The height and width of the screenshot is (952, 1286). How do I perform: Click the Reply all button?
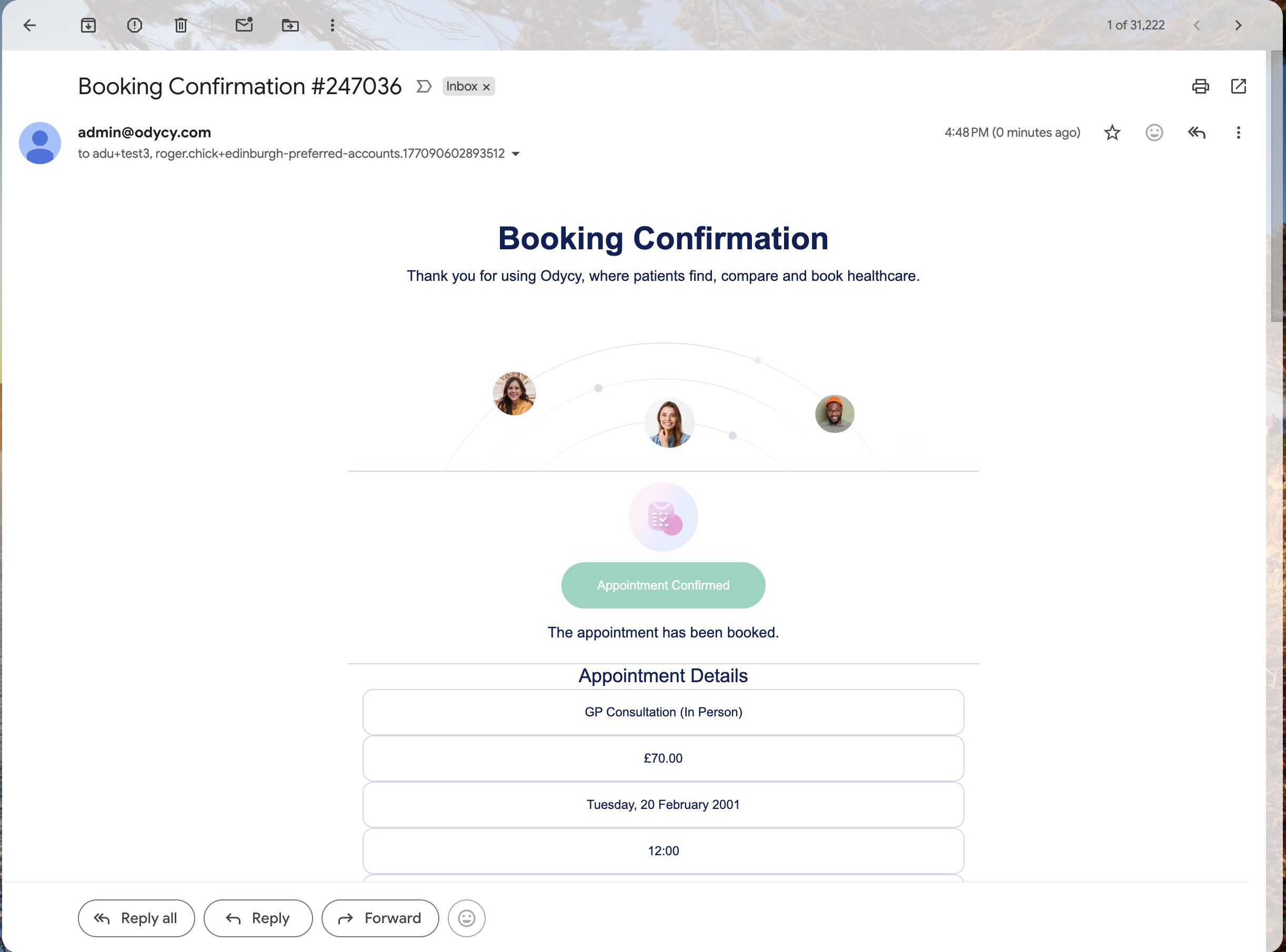click(136, 918)
